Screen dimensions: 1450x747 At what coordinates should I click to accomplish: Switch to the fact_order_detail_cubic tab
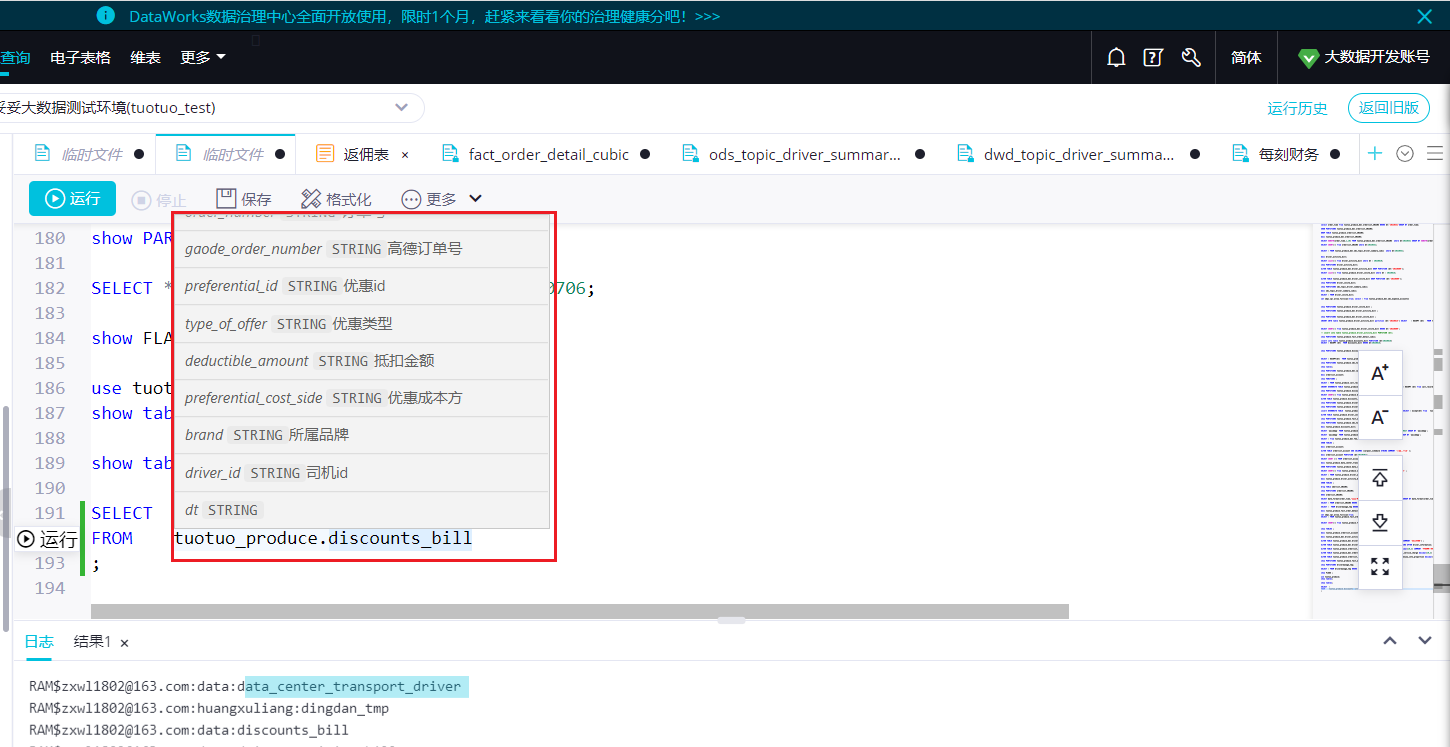546,154
